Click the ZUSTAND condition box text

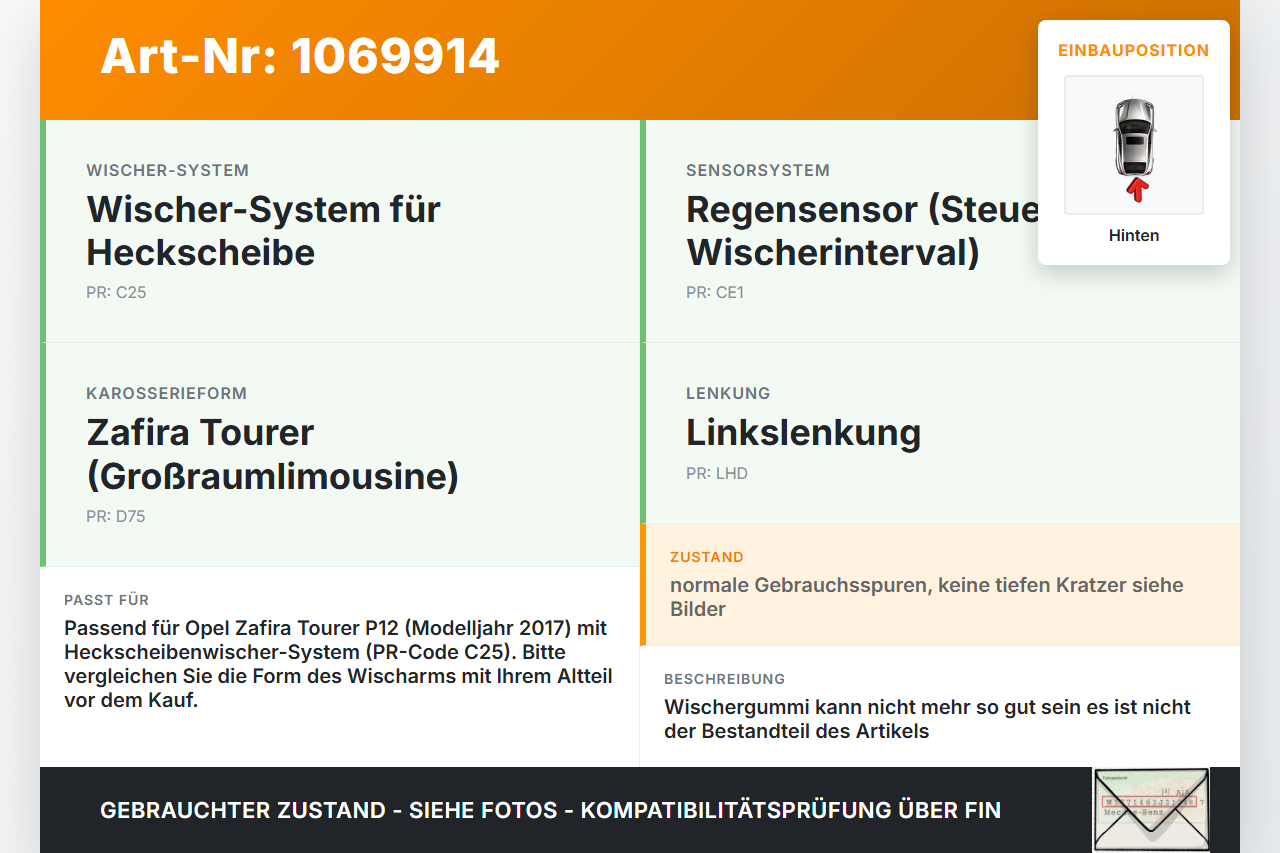(x=927, y=597)
